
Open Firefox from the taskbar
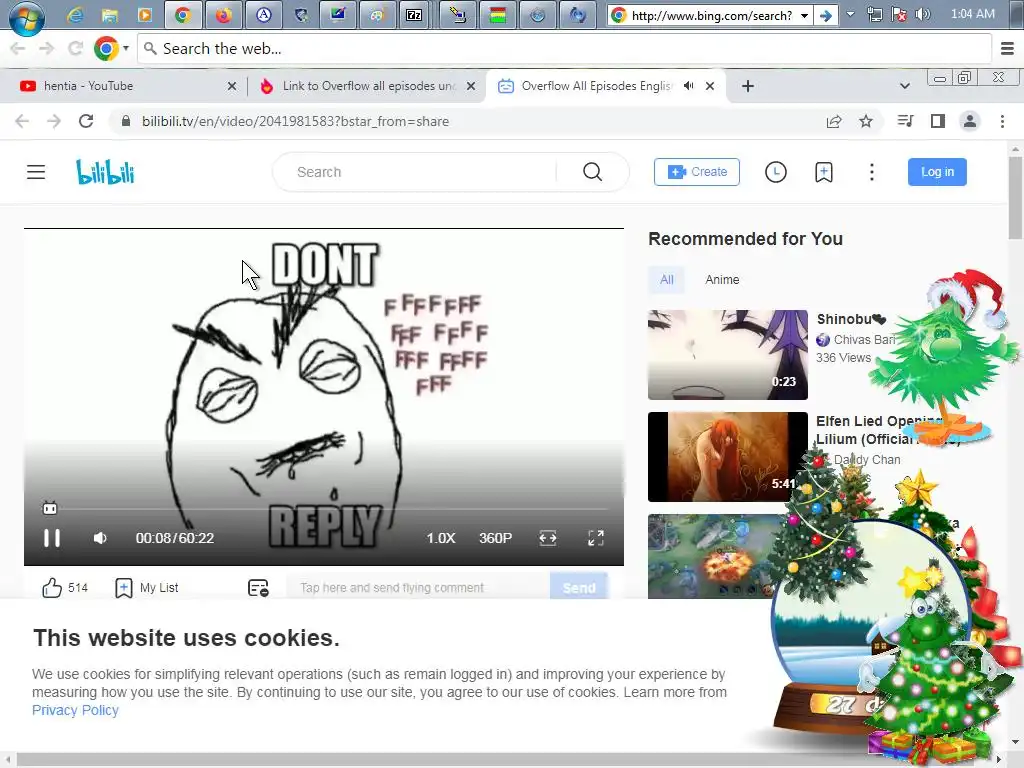223,15
